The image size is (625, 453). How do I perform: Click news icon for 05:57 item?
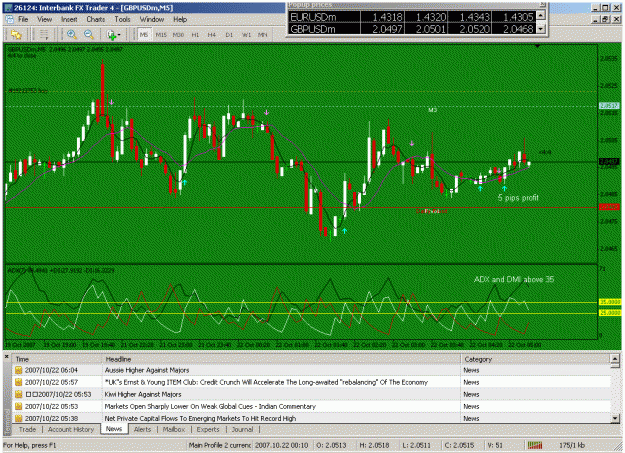point(18,382)
